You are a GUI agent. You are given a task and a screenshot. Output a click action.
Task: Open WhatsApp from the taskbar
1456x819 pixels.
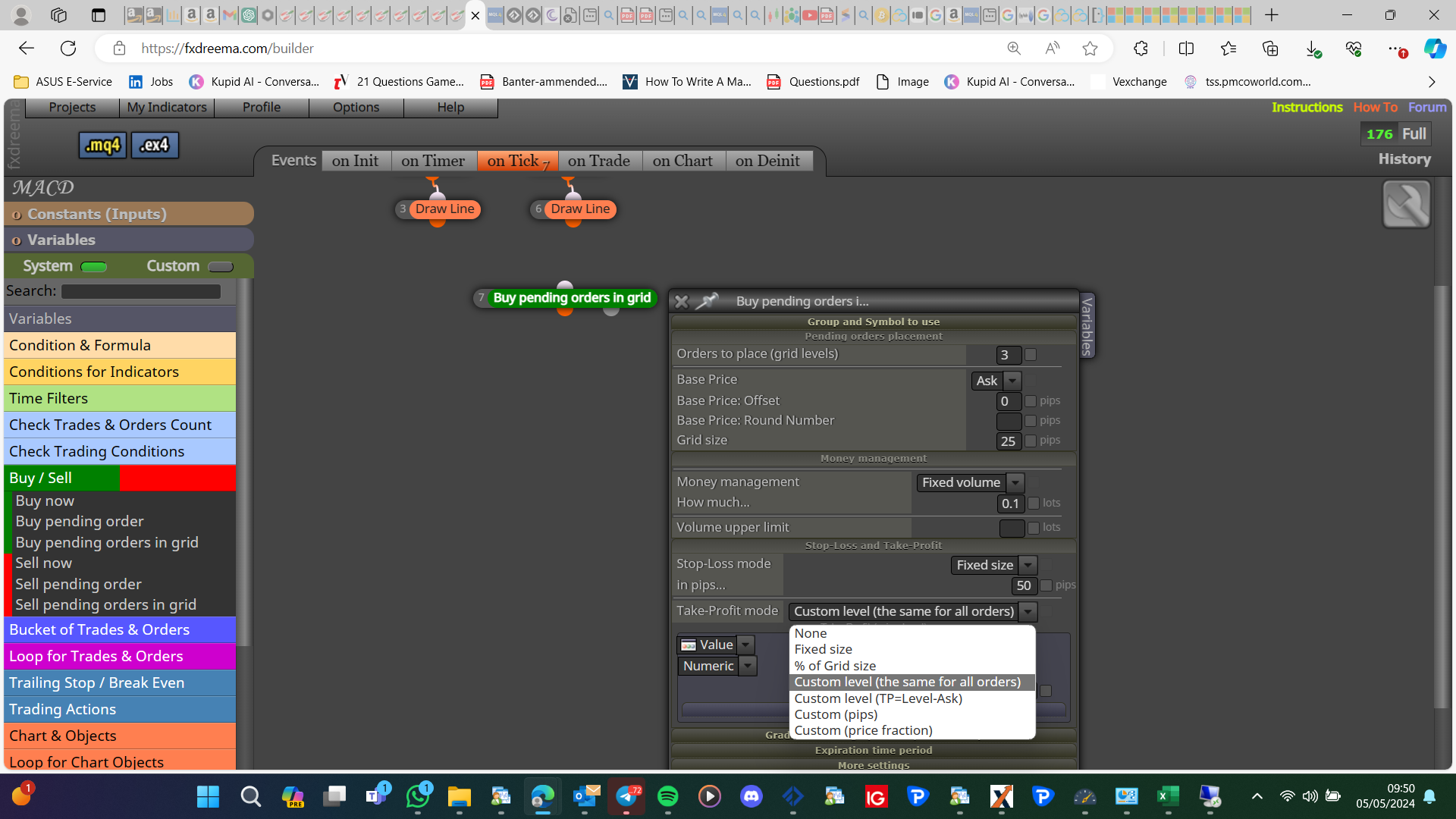pyautogui.click(x=418, y=796)
